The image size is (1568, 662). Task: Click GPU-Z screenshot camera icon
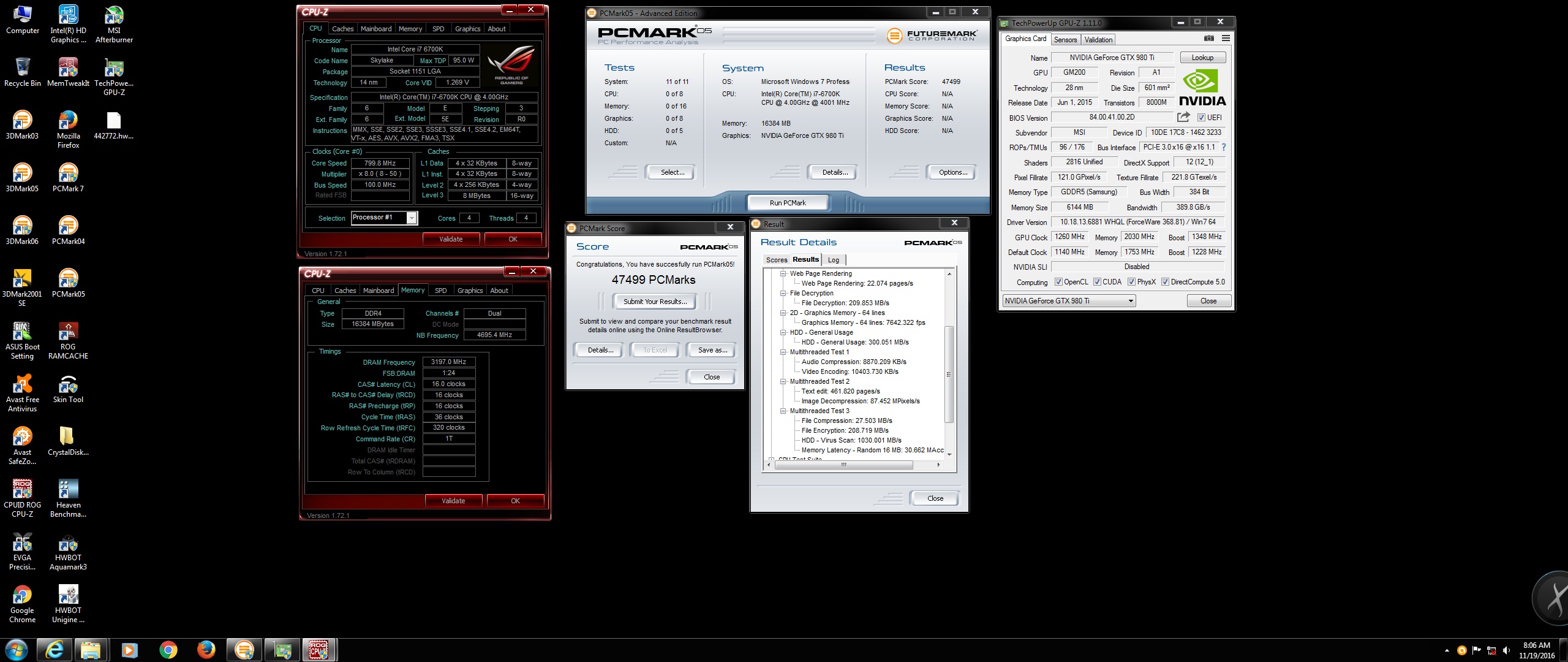[1208, 38]
